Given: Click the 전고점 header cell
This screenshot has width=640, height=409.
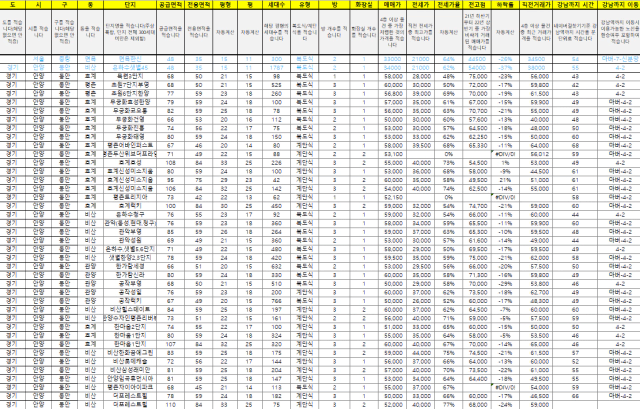Looking at the screenshot, I should click(477, 5).
